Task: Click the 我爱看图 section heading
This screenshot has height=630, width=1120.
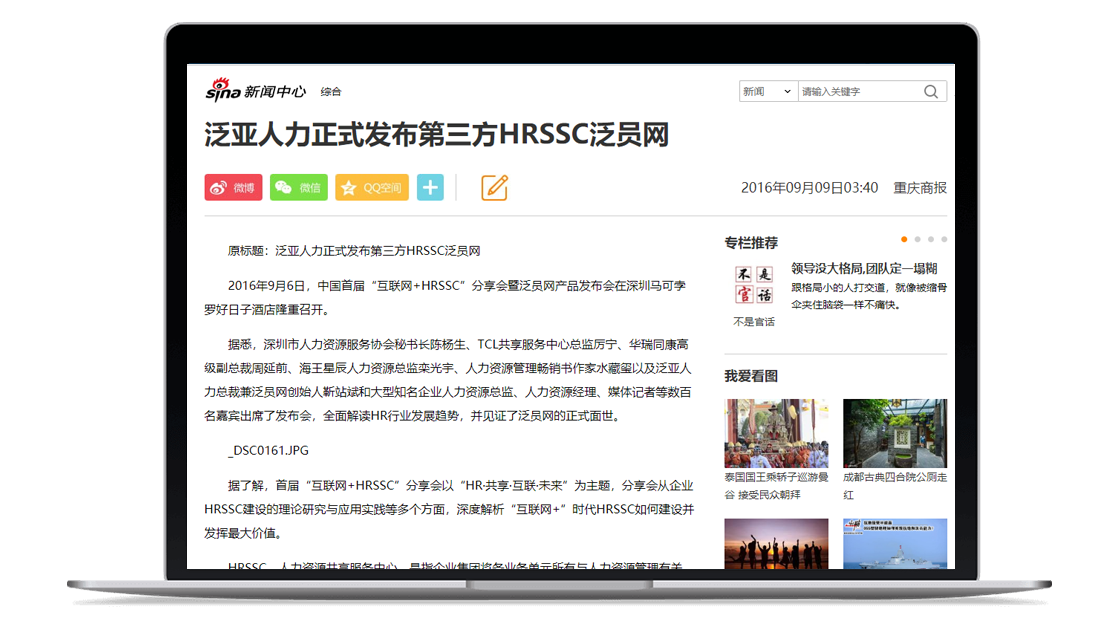Action: [x=751, y=376]
